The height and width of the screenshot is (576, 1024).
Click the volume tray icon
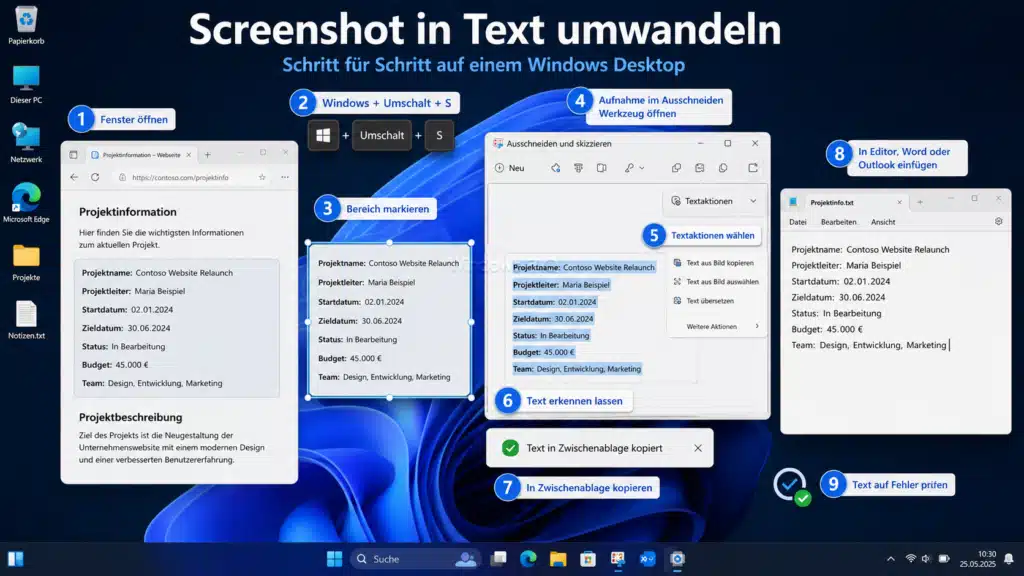tap(926, 559)
